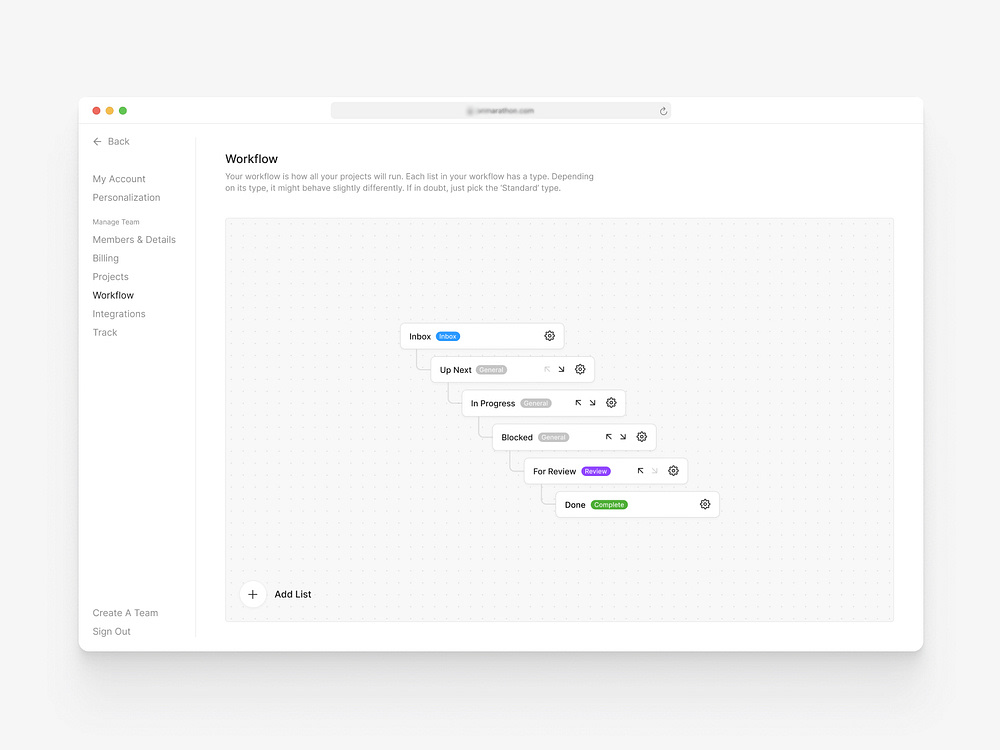Reload page using browser refresh icon
This screenshot has height=750, width=1000.
(663, 111)
